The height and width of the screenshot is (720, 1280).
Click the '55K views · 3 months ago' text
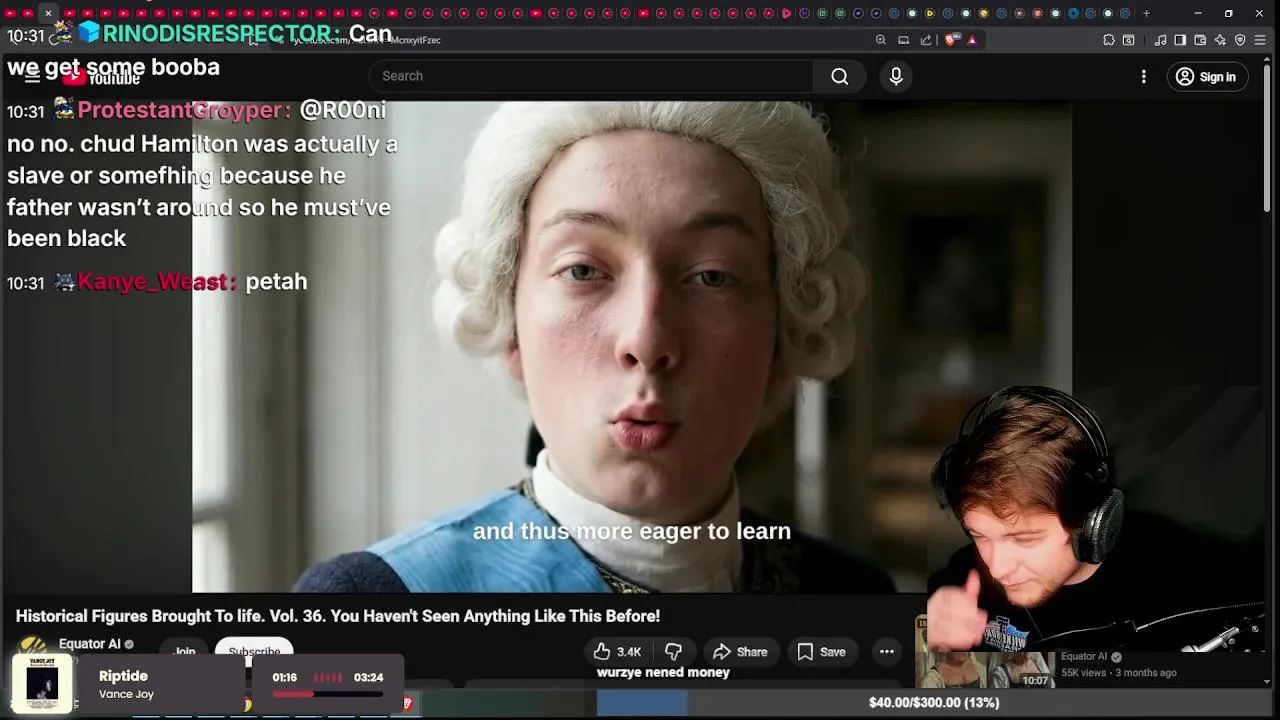[x=1118, y=673]
